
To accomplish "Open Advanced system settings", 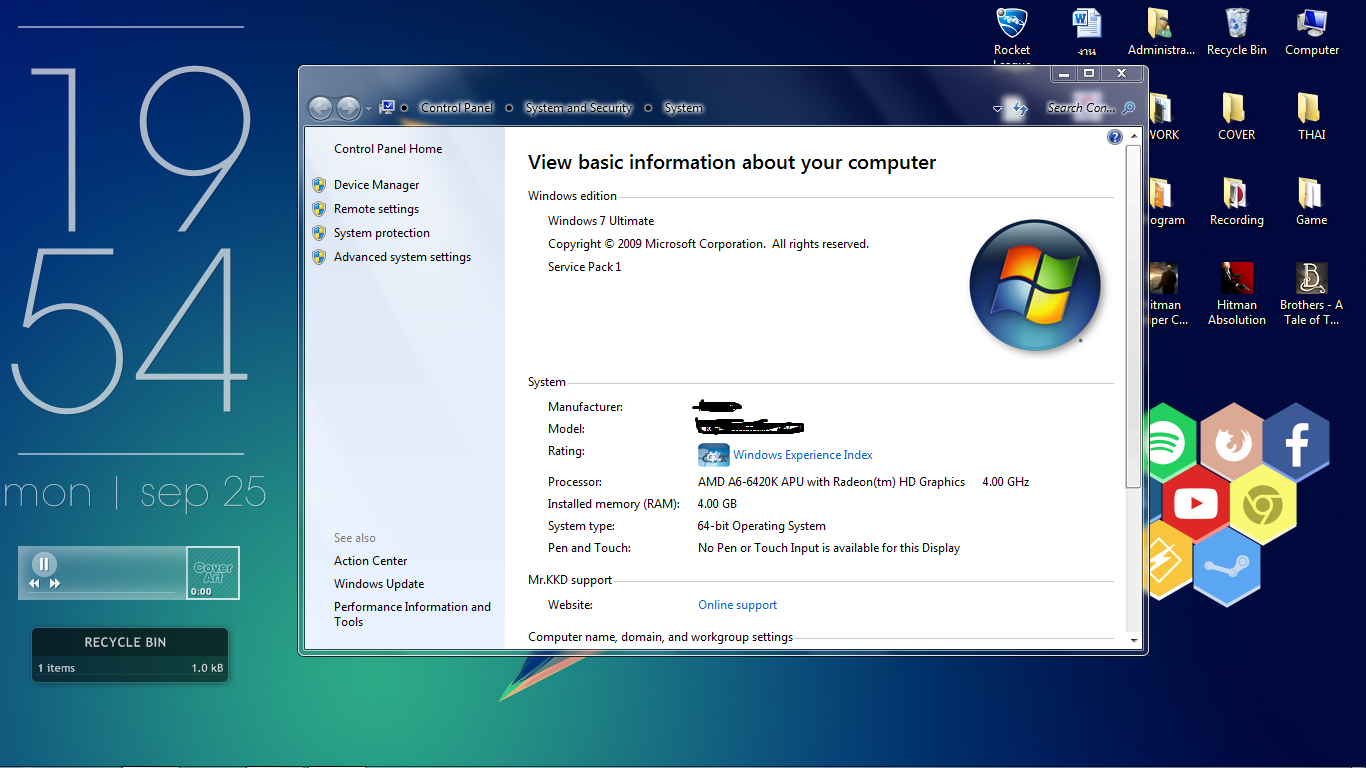I will point(402,257).
